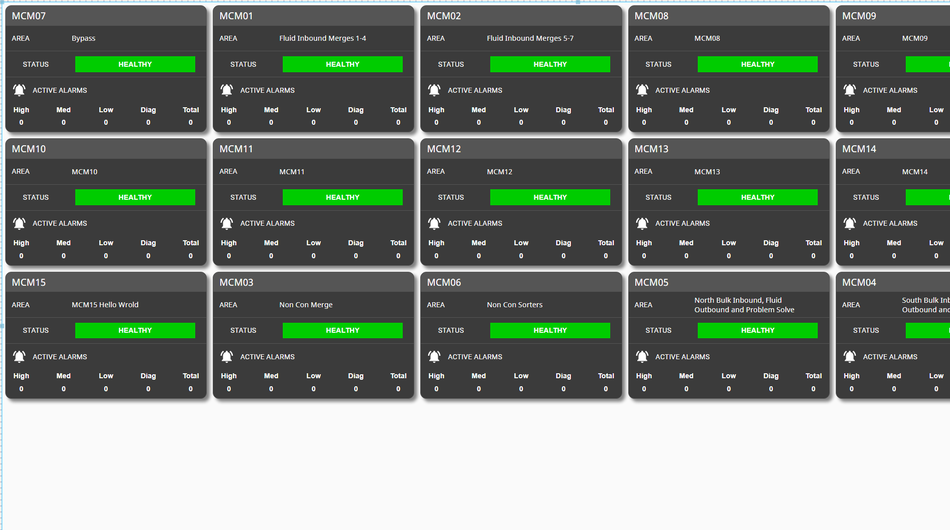Select the HEALTHY status indicator for MCM06
The height and width of the screenshot is (530, 950).
coord(550,330)
